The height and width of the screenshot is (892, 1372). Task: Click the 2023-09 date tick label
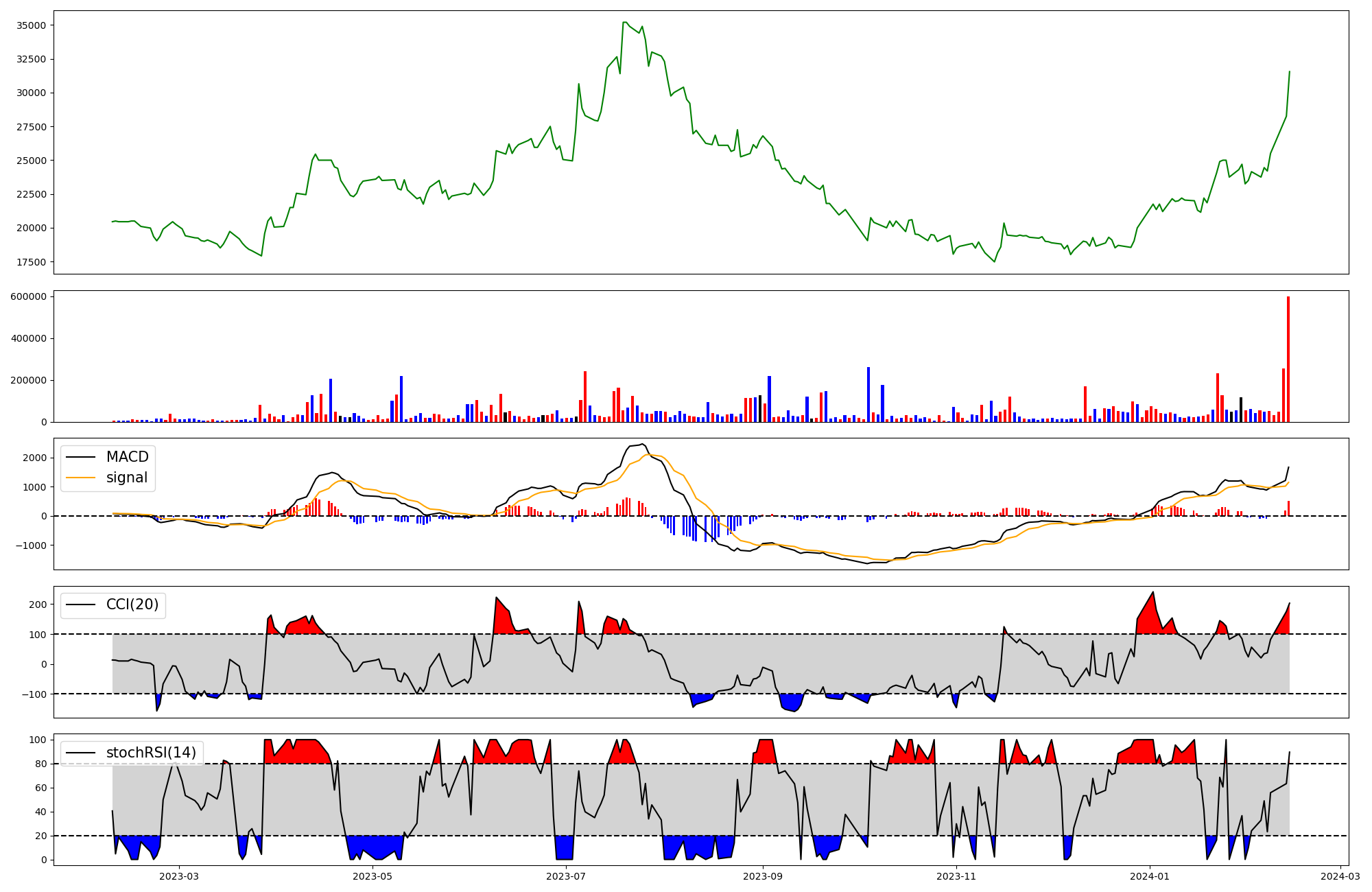coord(763,876)
